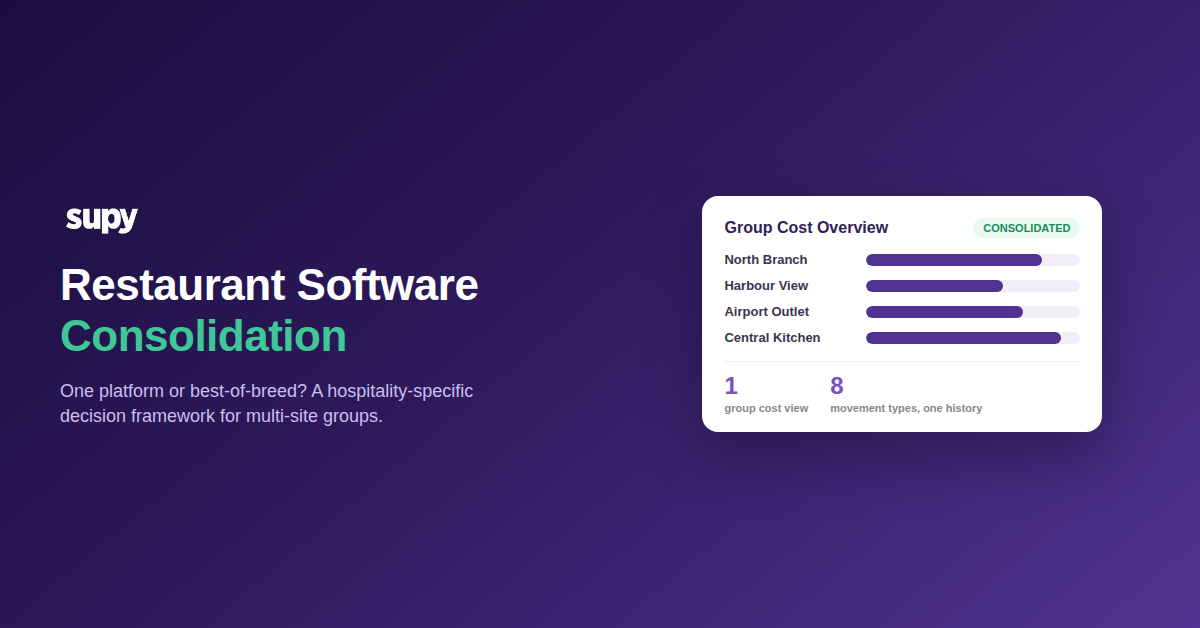1200x628 pixels.
Task: Click the green 'Consolidation' heading
Action: click(203, 336)
